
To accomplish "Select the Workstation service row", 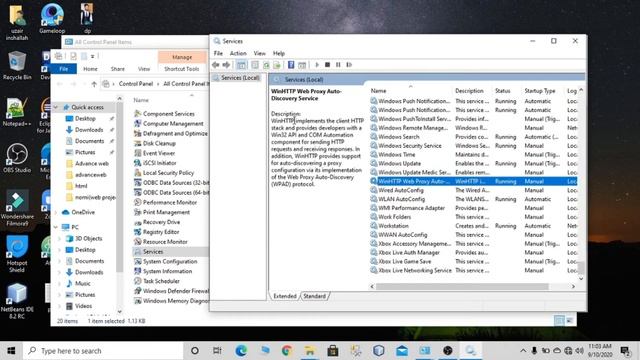I will point(473,226).
